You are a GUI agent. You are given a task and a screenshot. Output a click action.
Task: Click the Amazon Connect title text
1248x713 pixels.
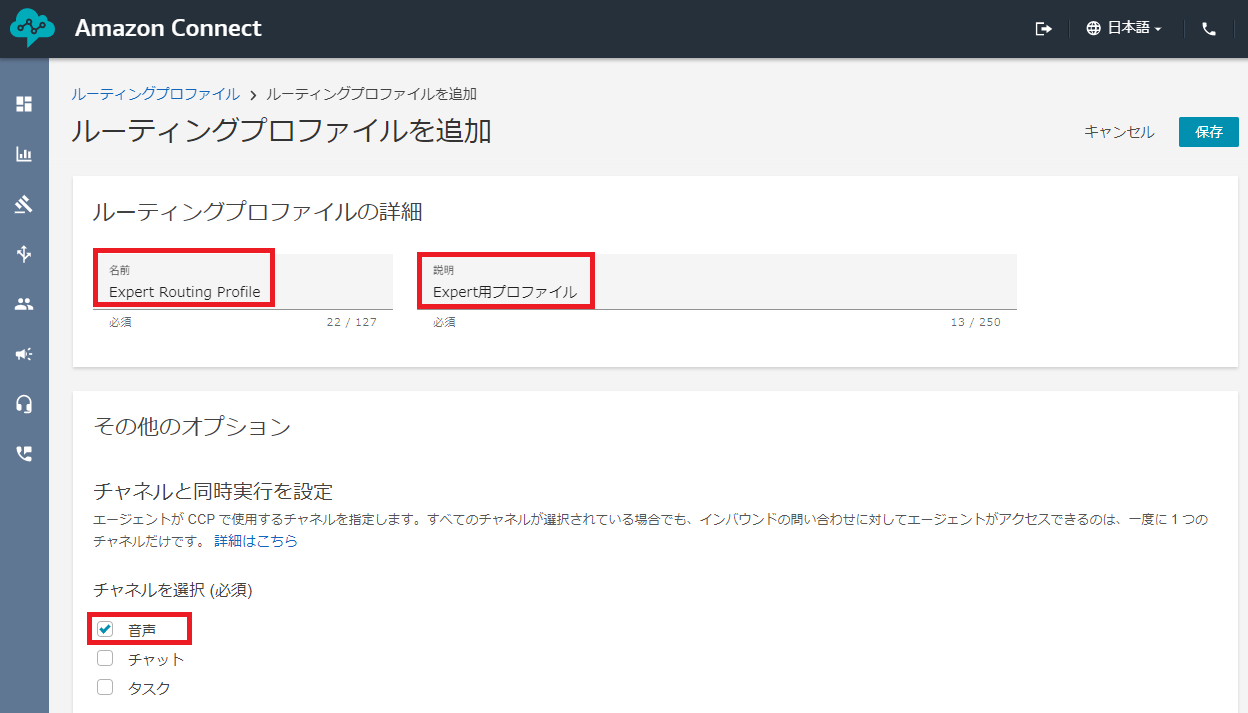tap(168, 28)
